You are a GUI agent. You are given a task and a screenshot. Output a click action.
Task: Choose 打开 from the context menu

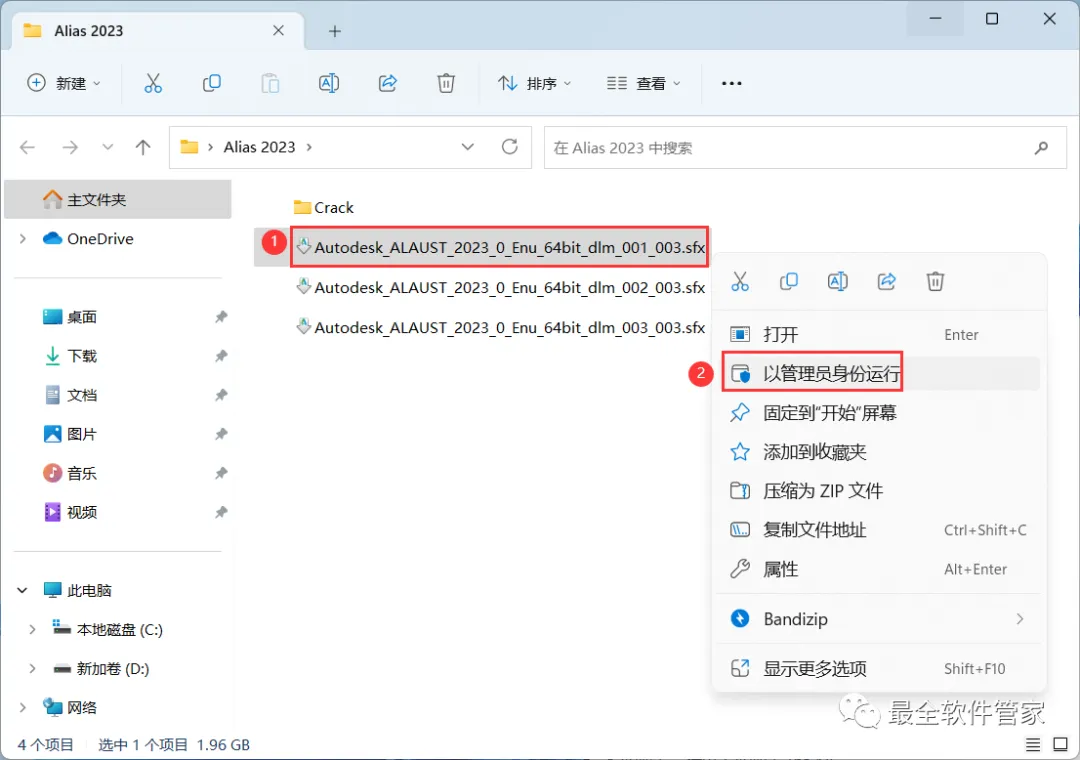[x=879, y=335]
